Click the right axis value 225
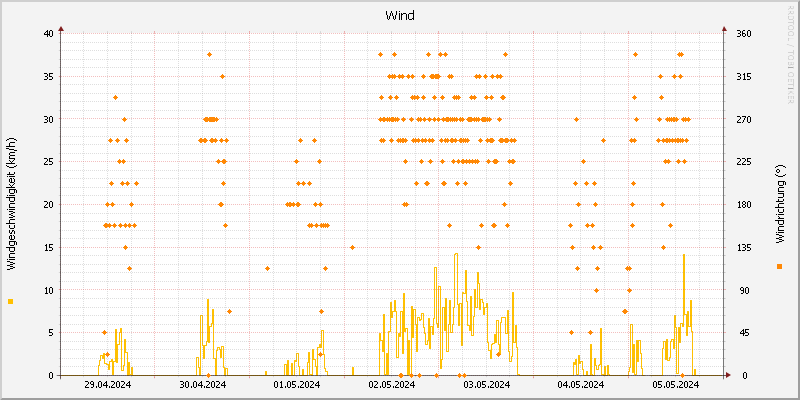The image size is (800, 400). [x=745, y=162]
